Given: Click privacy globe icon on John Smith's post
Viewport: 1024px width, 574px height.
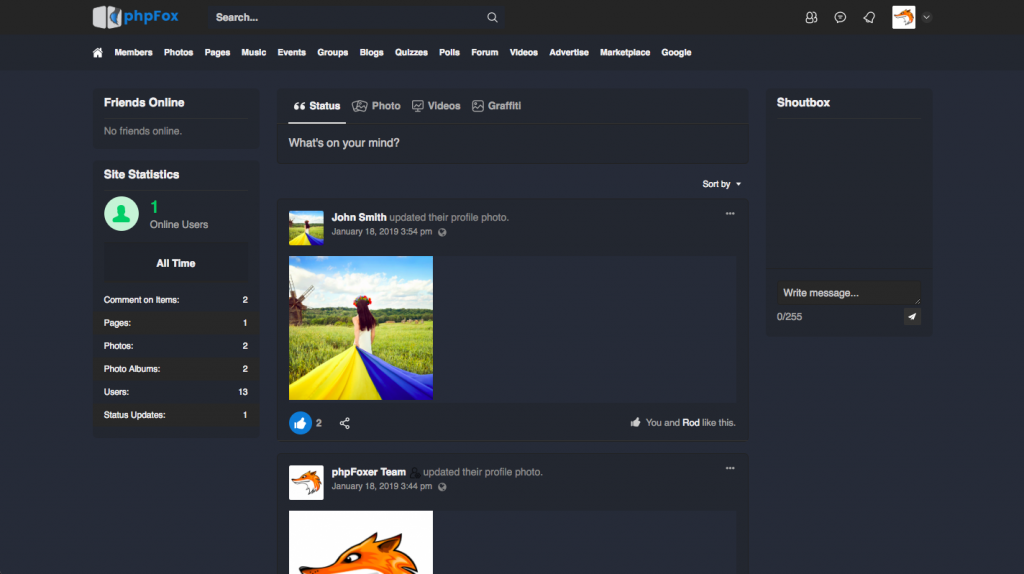Looking at the screenshot, I should click(442, 232).
